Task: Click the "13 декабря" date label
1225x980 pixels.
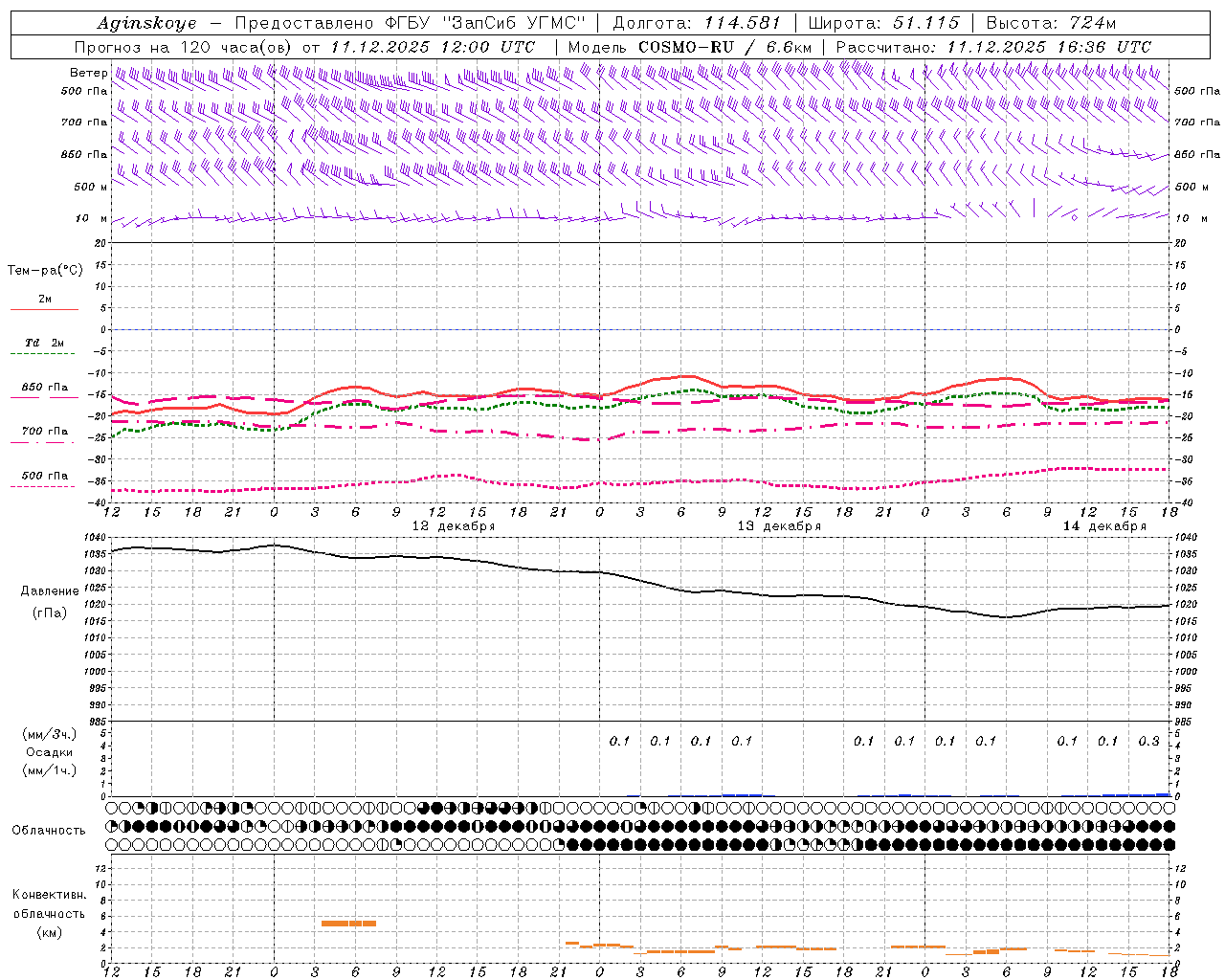Action: (778, 526)
